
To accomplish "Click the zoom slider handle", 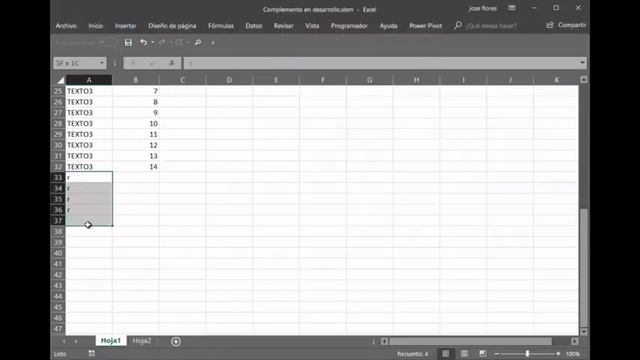I will [527, 353].
